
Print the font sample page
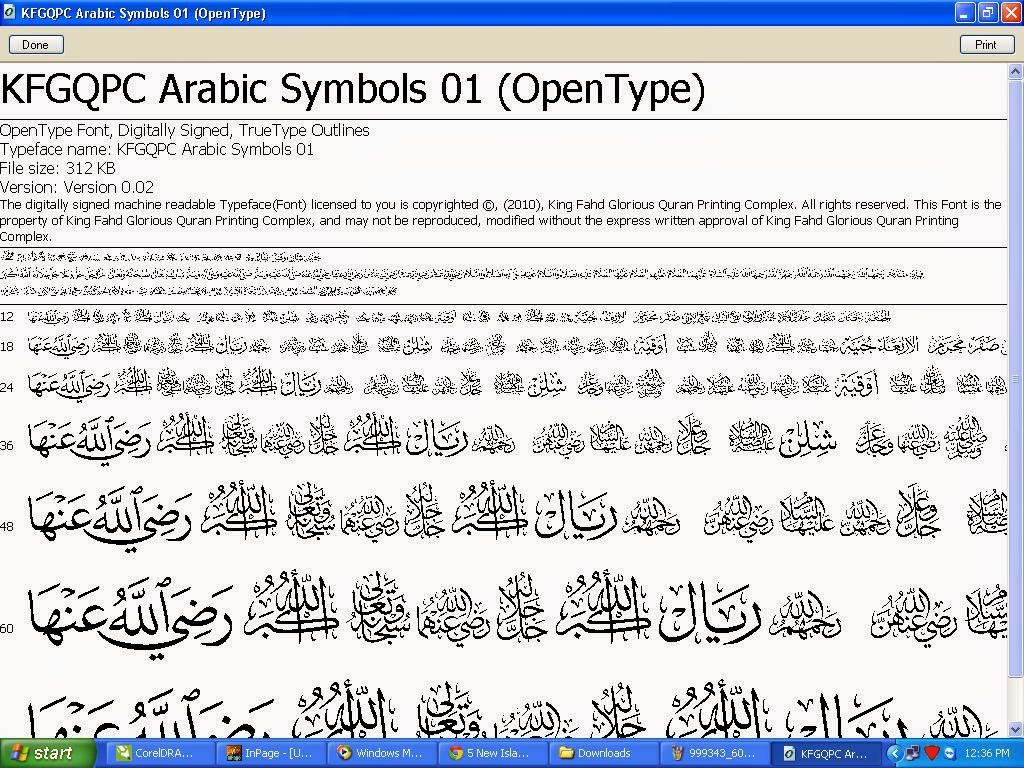click(x=986, y=44)
